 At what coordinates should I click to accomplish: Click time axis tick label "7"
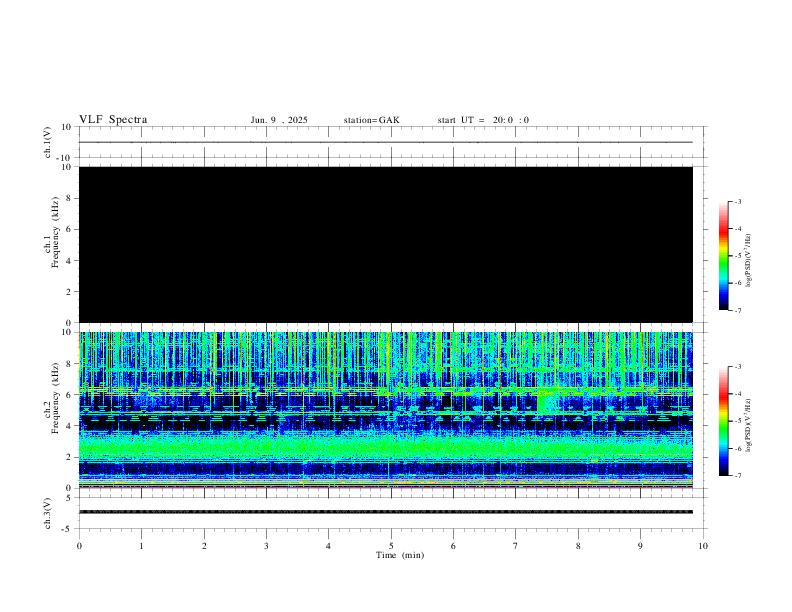coord(516,546)
